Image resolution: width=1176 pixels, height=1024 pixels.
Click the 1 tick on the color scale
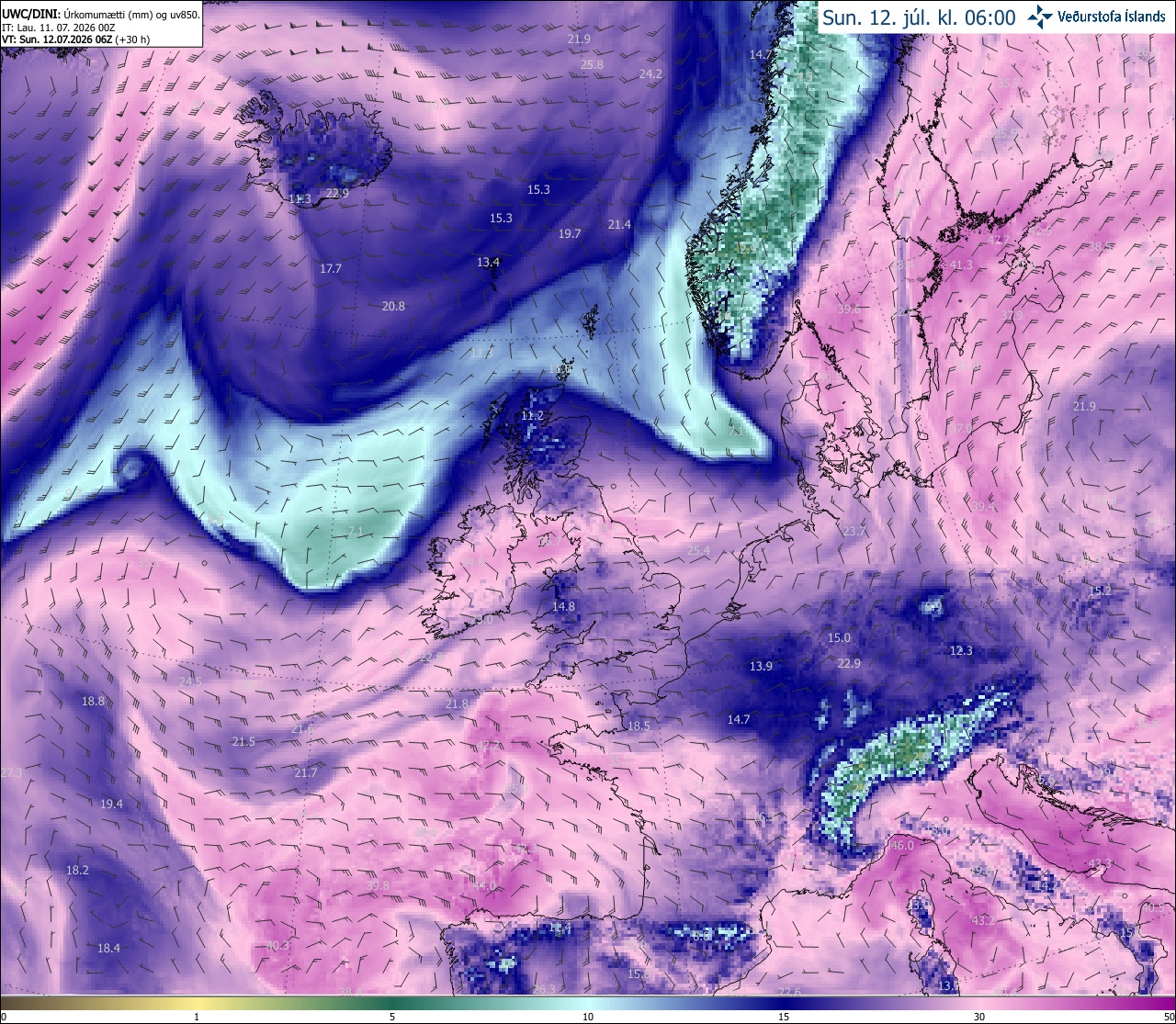(x=197, y=1016)
